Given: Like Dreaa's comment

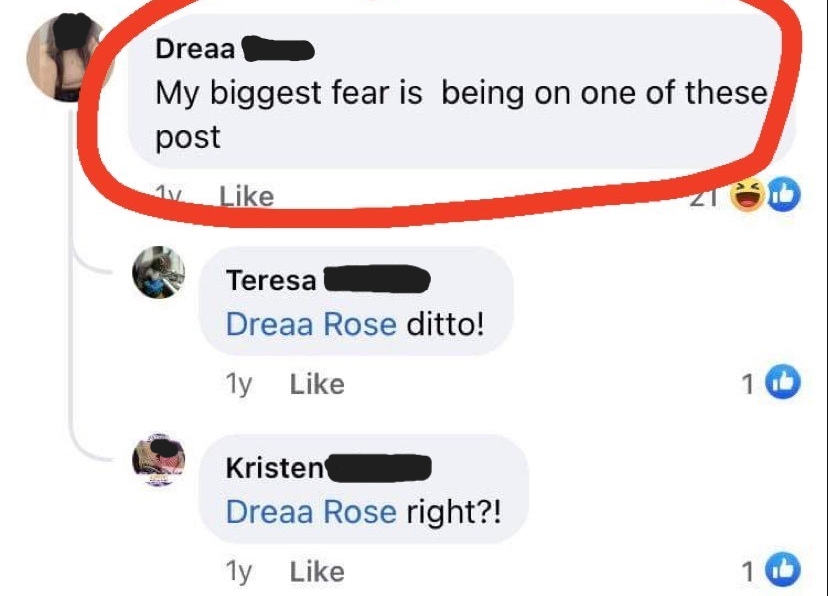Looking at the screenshot, I should click(247, 197).
